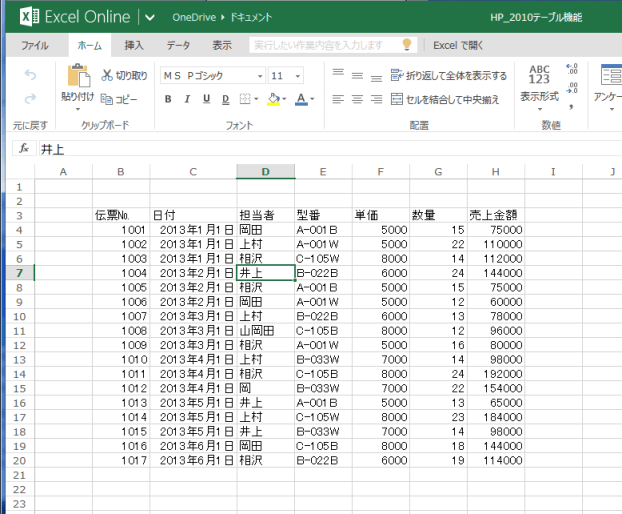Click the Redo arrow icon
622x514 pixels.
[x=30, y=98]
